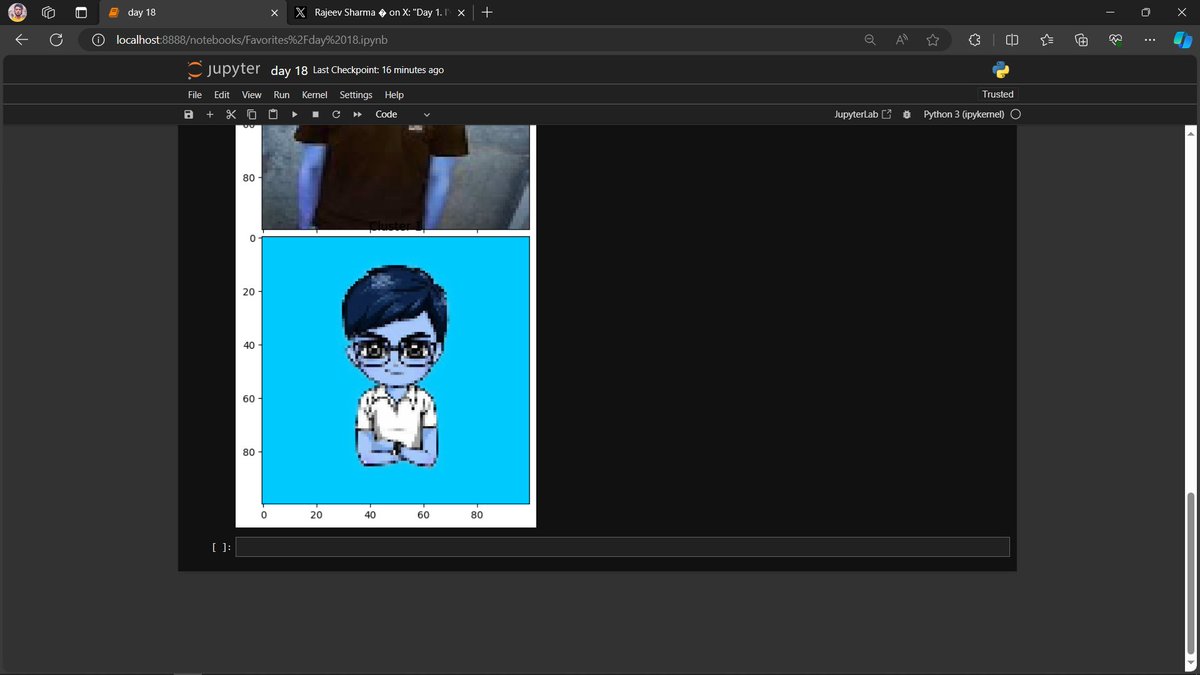Open browser Collections

point(1081,40)
